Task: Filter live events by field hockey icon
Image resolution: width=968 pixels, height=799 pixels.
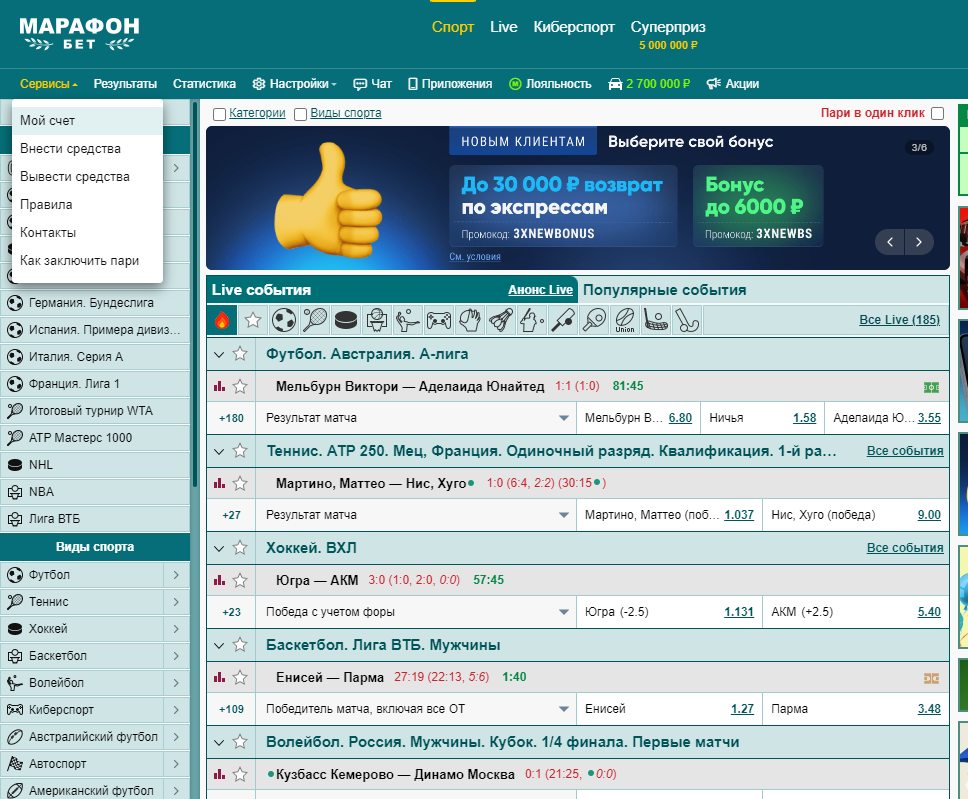Action: 686,320
